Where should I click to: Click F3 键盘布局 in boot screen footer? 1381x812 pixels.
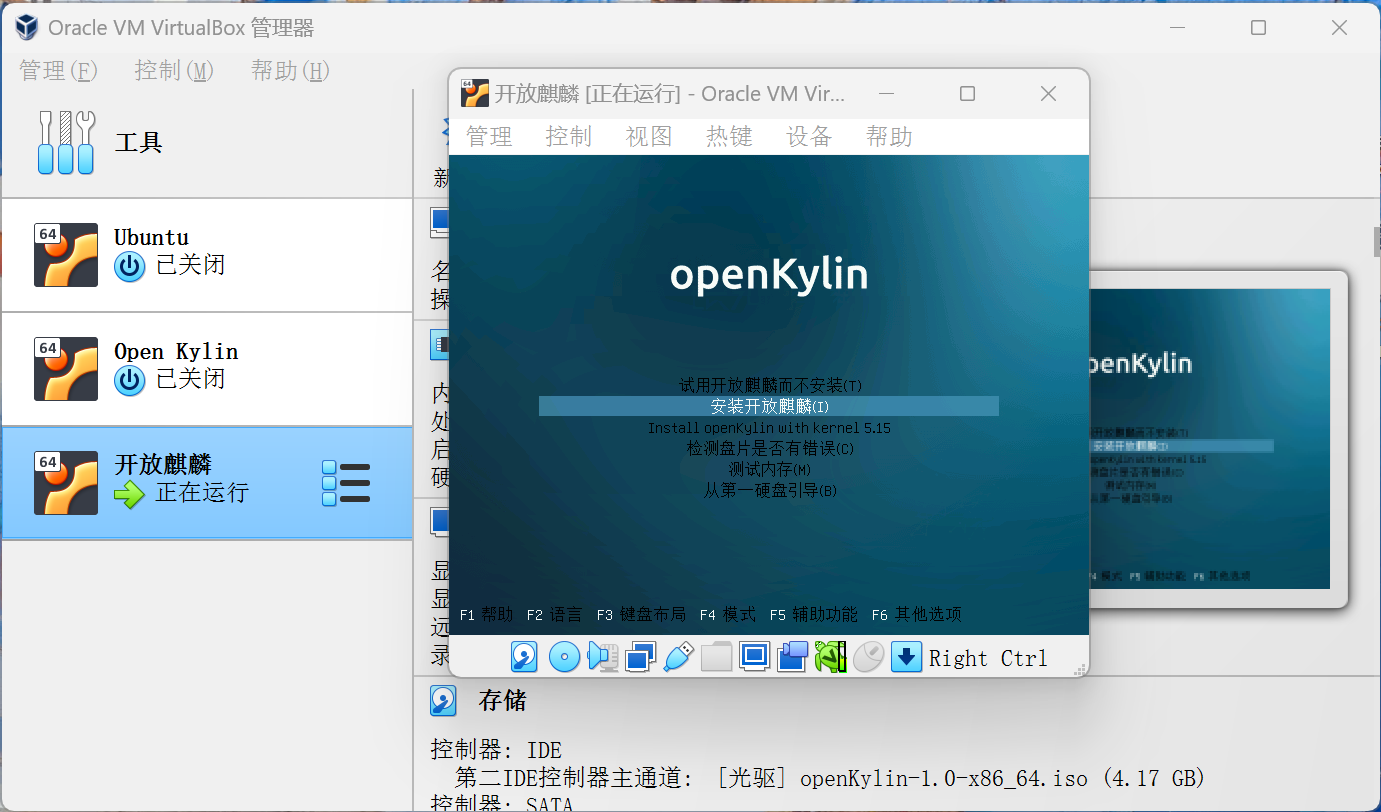tap(641, 615)
